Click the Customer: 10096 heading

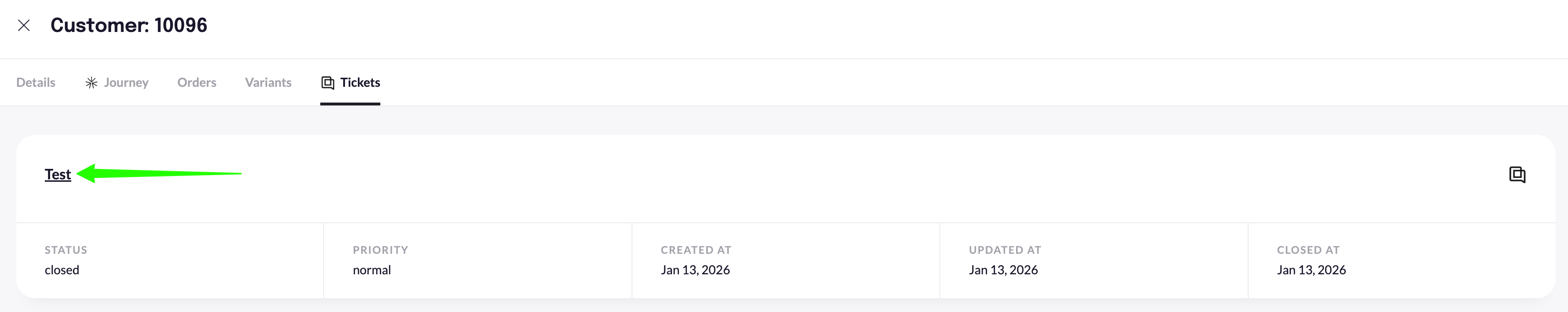(128, 26)
